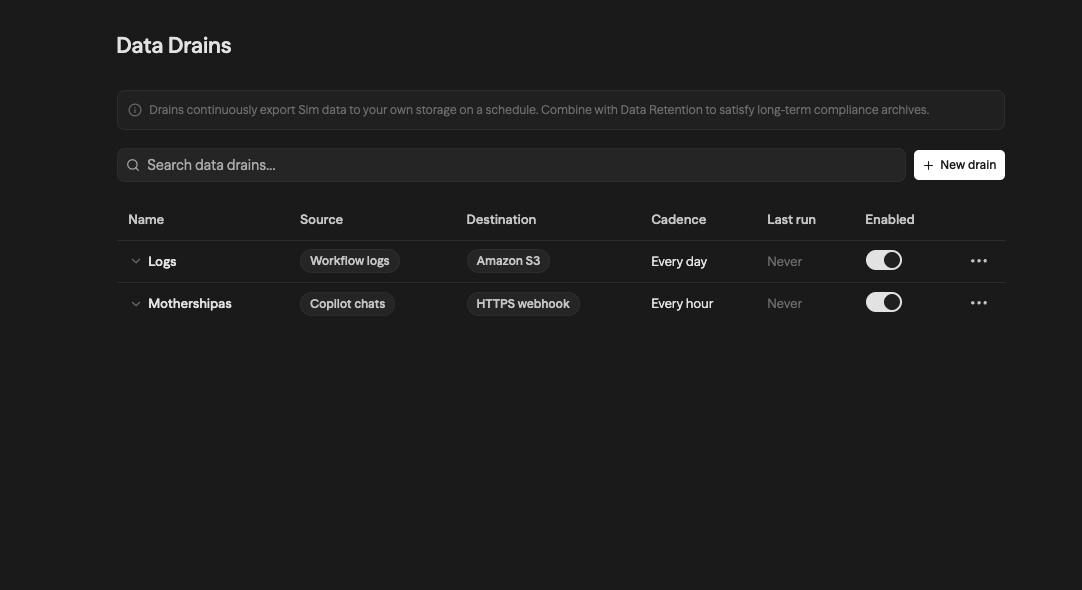Click the Workflow logs source badge
This screenshot has width=1082, height=590.
tap(350, 261)
